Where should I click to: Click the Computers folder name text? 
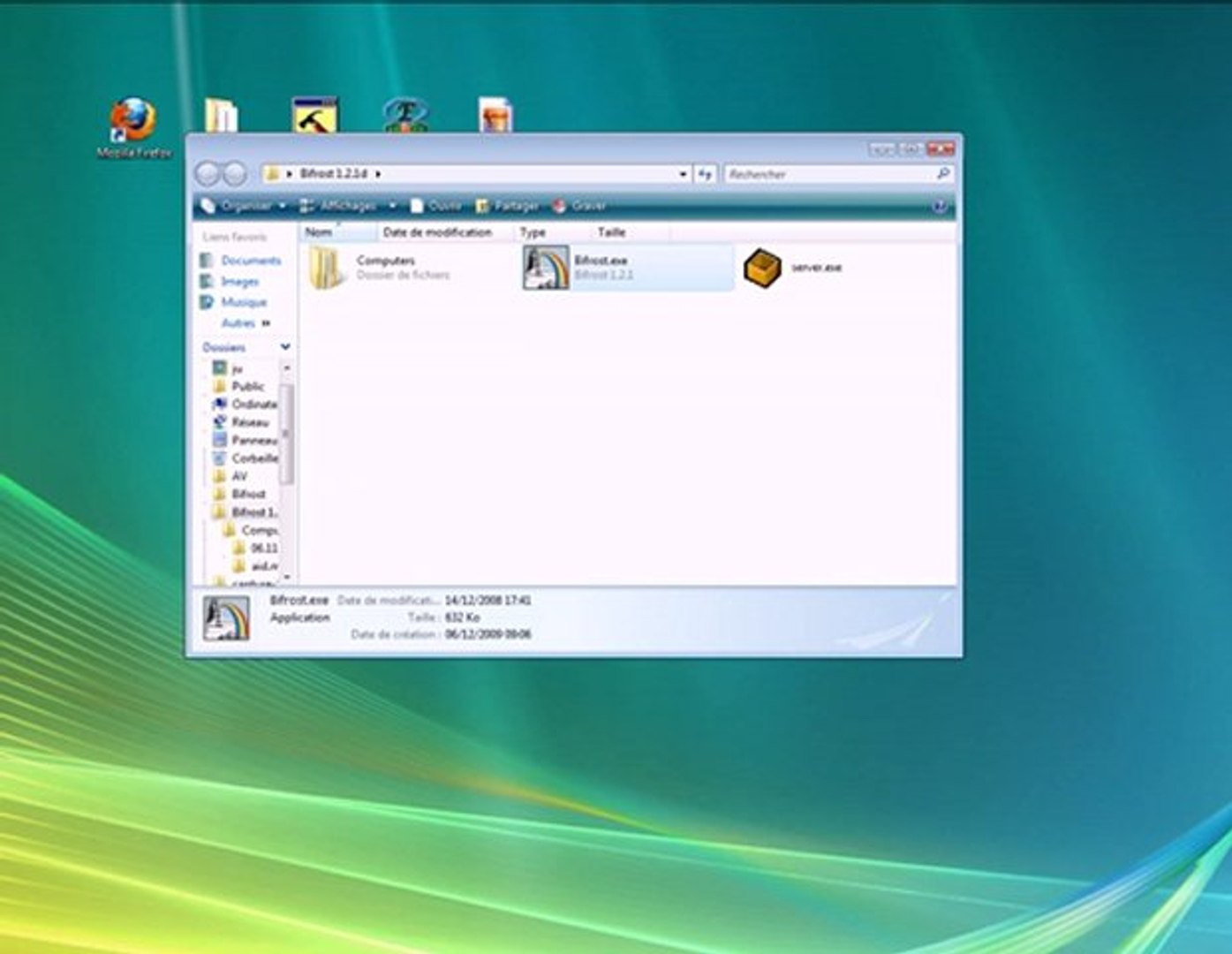385,261
